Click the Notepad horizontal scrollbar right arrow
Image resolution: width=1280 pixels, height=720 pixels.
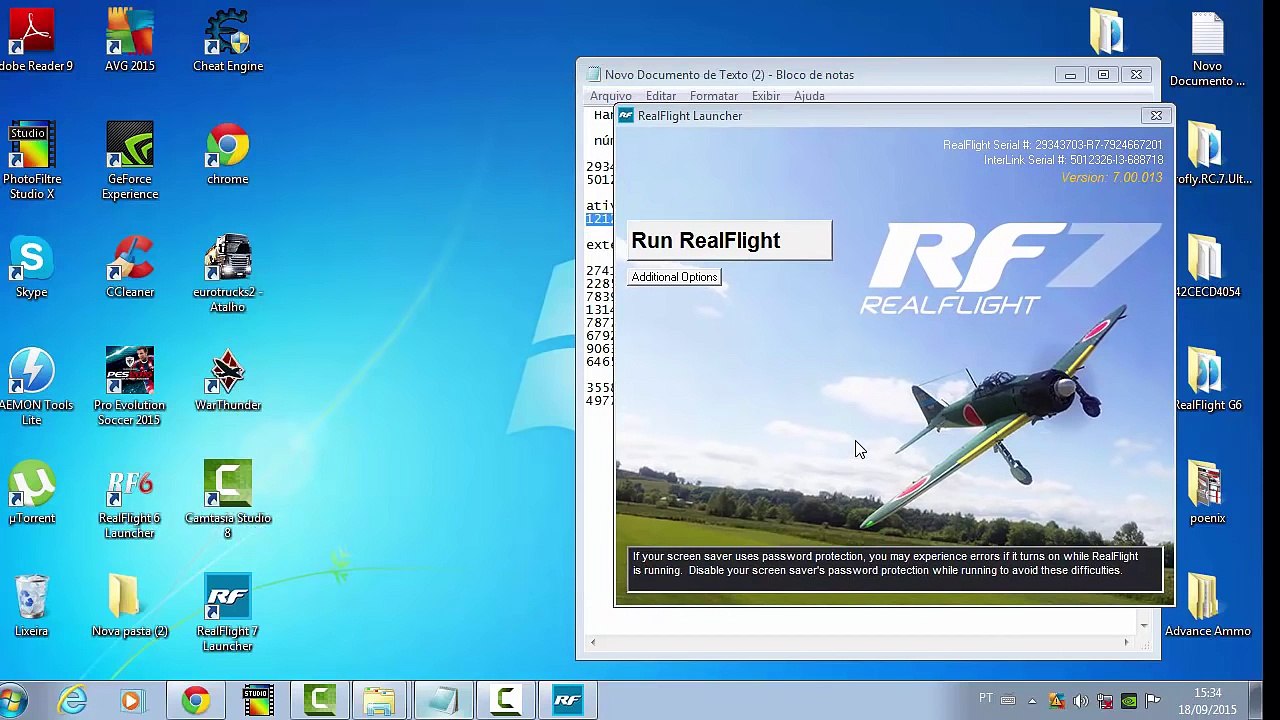point(1126,642)
